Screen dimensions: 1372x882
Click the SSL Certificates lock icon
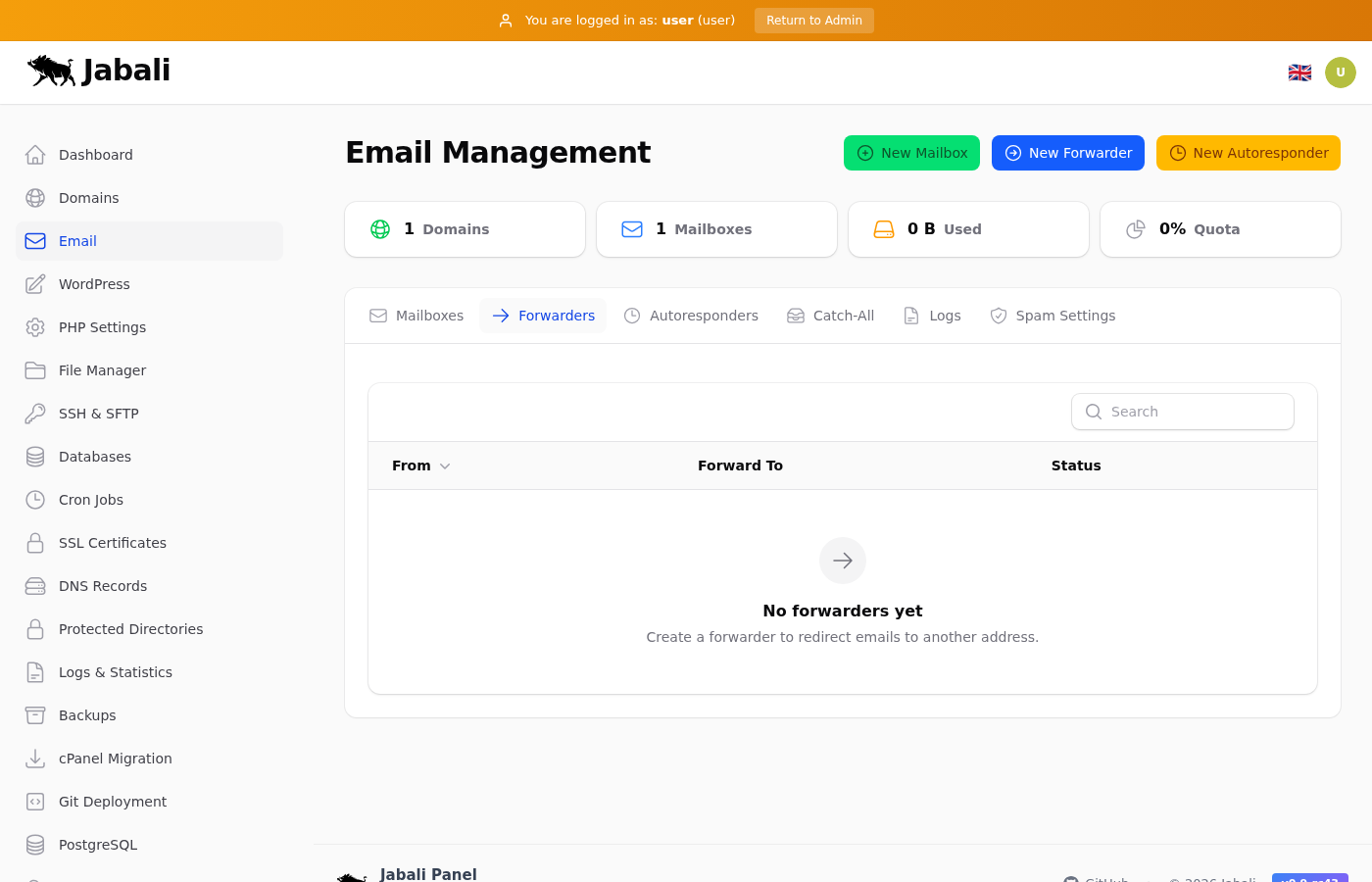click(x=35, y=543)
